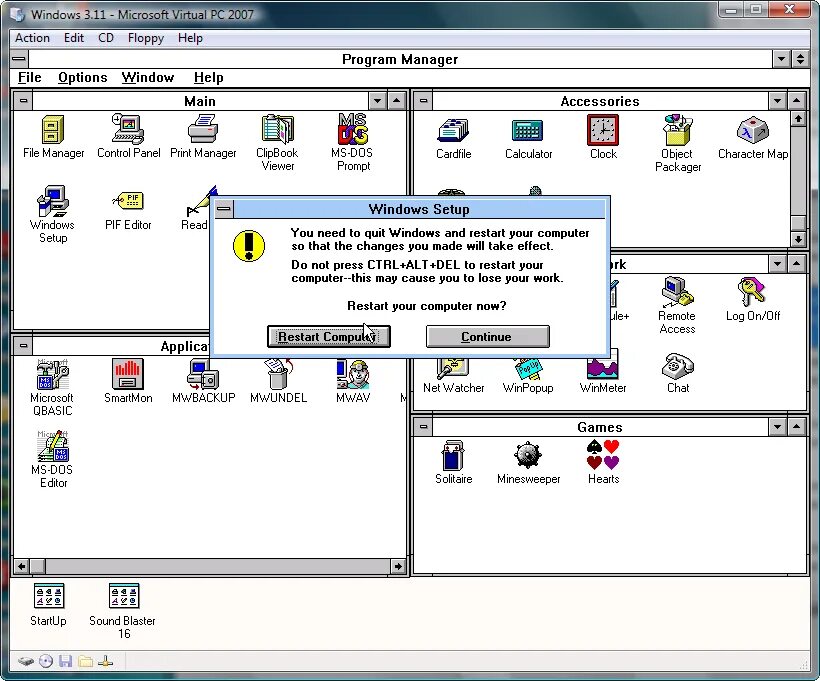
Task: Open the Program Manager Options menu
Action: pyautogui.click(x=83, y=77)
